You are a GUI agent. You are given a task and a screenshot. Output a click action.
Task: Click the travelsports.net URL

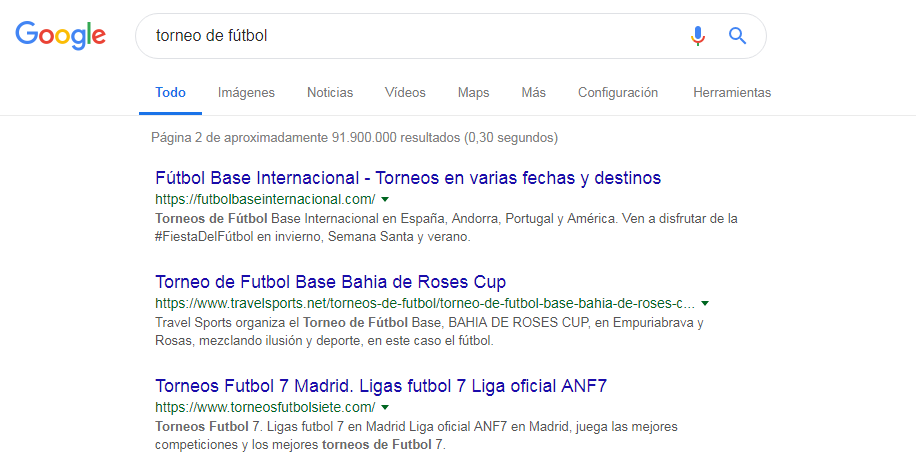tap(425, 303)
